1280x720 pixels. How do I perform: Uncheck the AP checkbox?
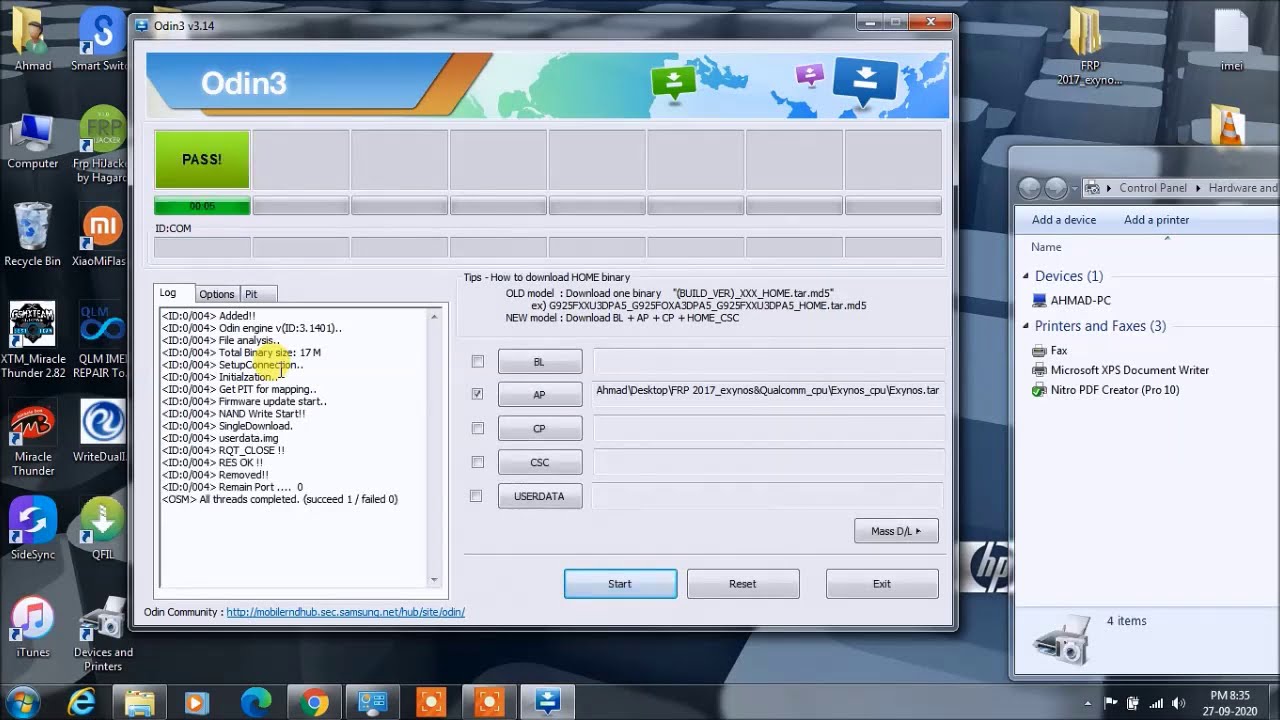(x=477, y=394)
